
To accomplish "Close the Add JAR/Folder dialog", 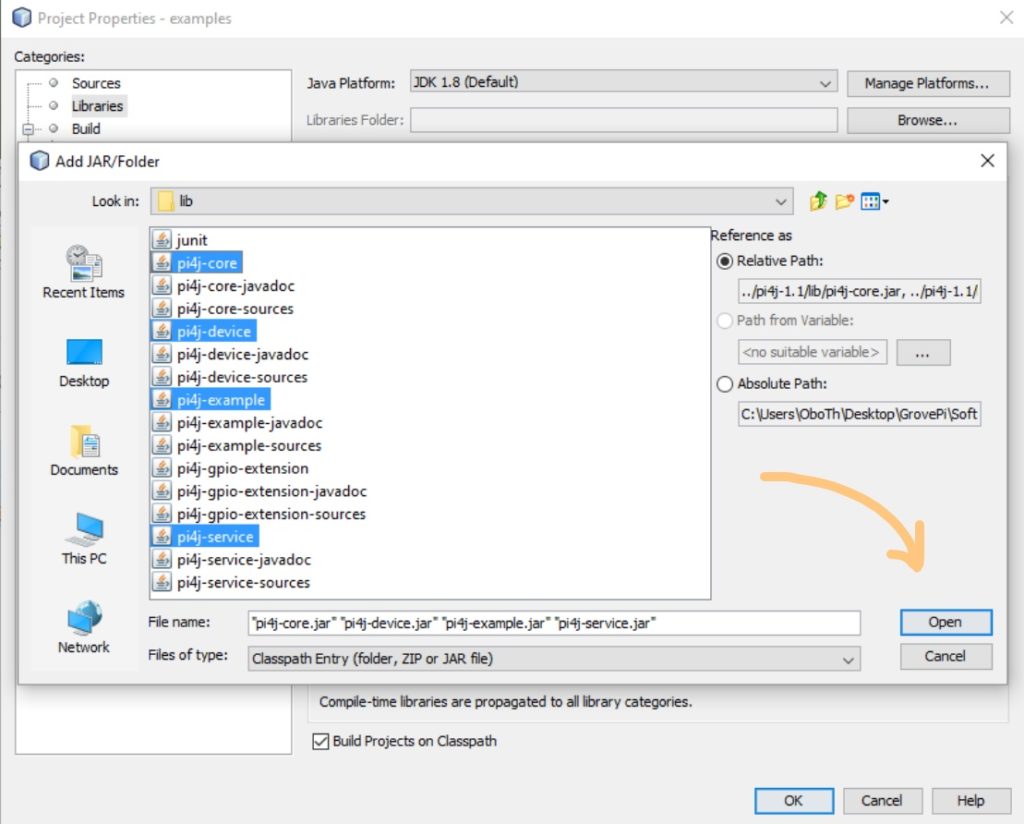I will (987, 161).
